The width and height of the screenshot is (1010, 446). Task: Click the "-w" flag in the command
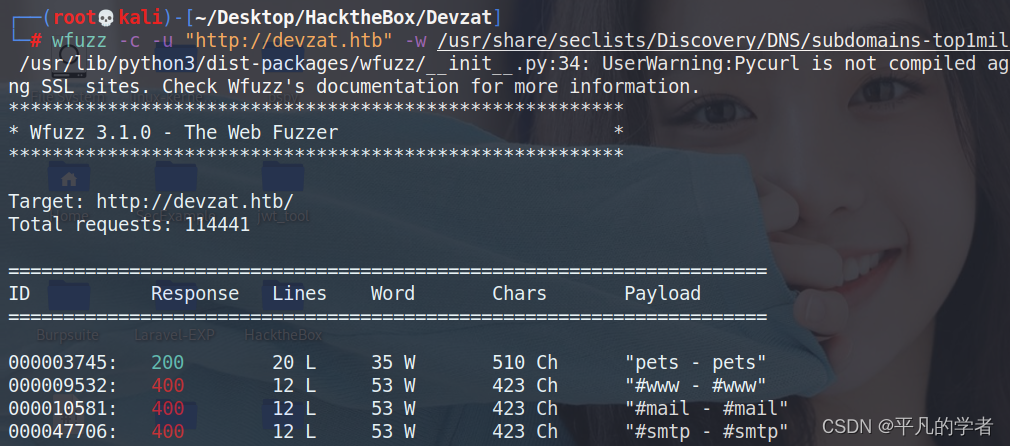[x=415, y=41]
